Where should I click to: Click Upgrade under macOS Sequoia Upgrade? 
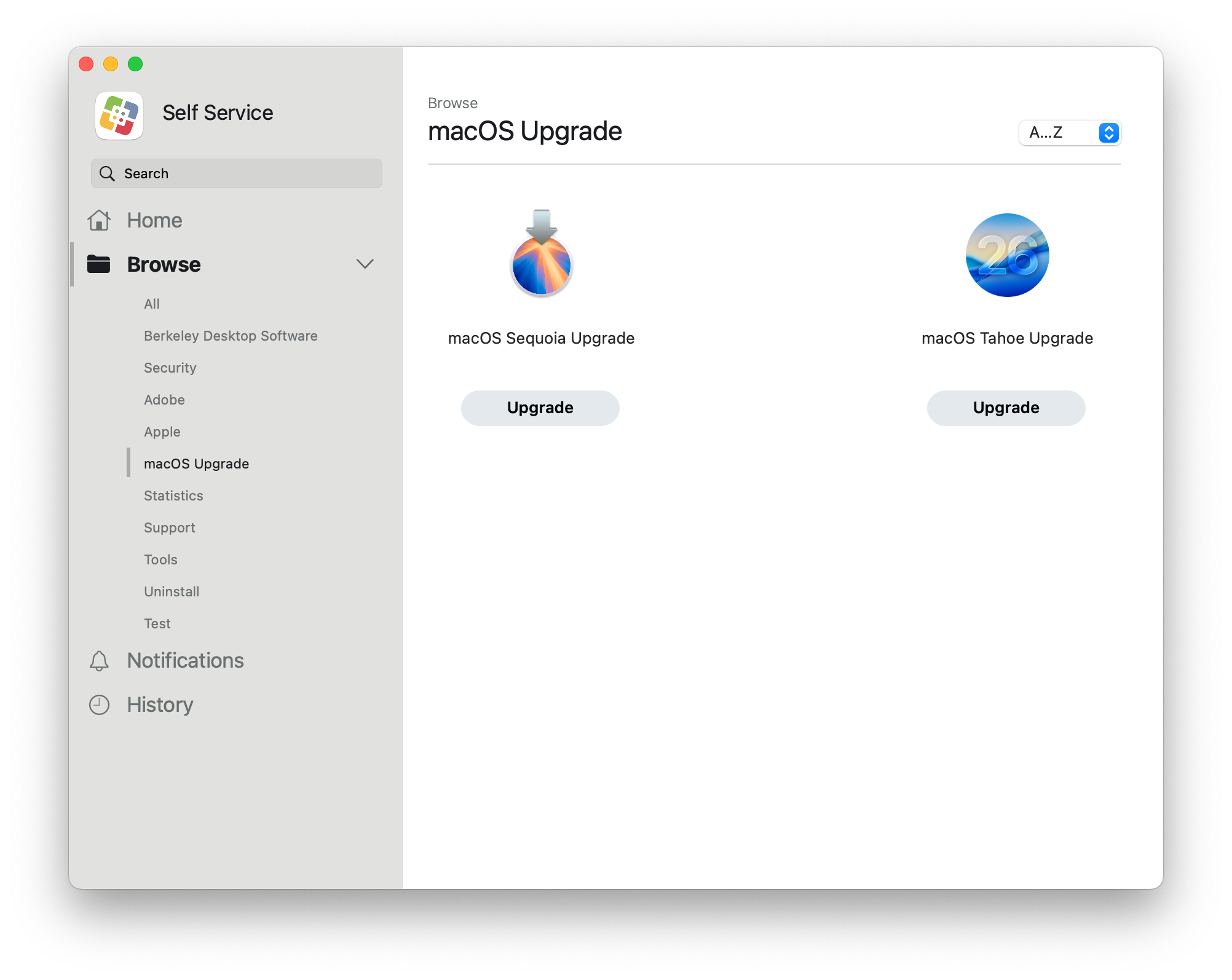coord(540,408)
